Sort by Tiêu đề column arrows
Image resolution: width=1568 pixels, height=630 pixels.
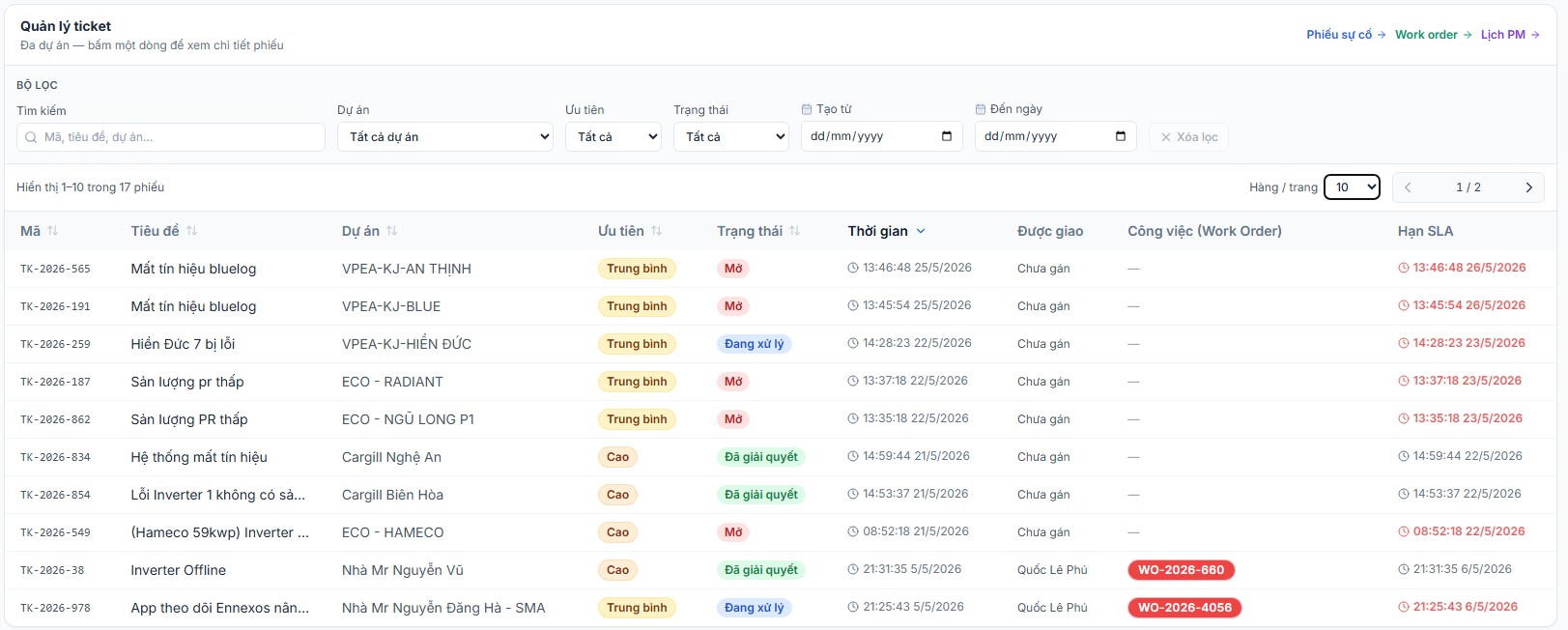tap(191, 231)
